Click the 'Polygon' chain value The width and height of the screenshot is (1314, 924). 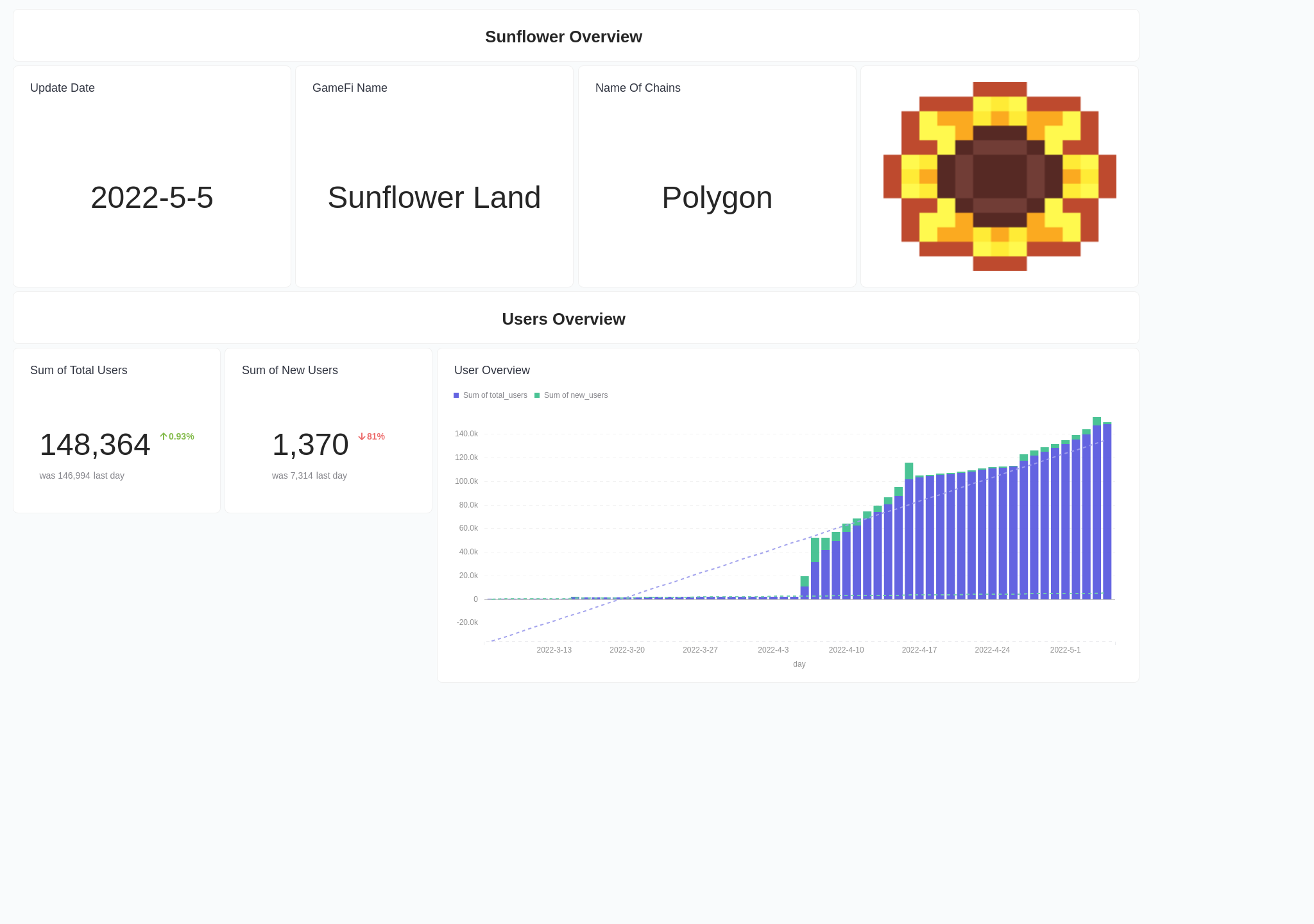tap(717, 198)
